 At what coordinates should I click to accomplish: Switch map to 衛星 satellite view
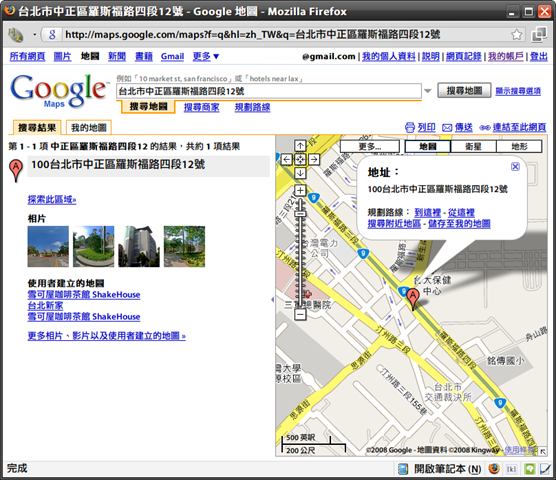pyautogui.click(x=473, y=146)
